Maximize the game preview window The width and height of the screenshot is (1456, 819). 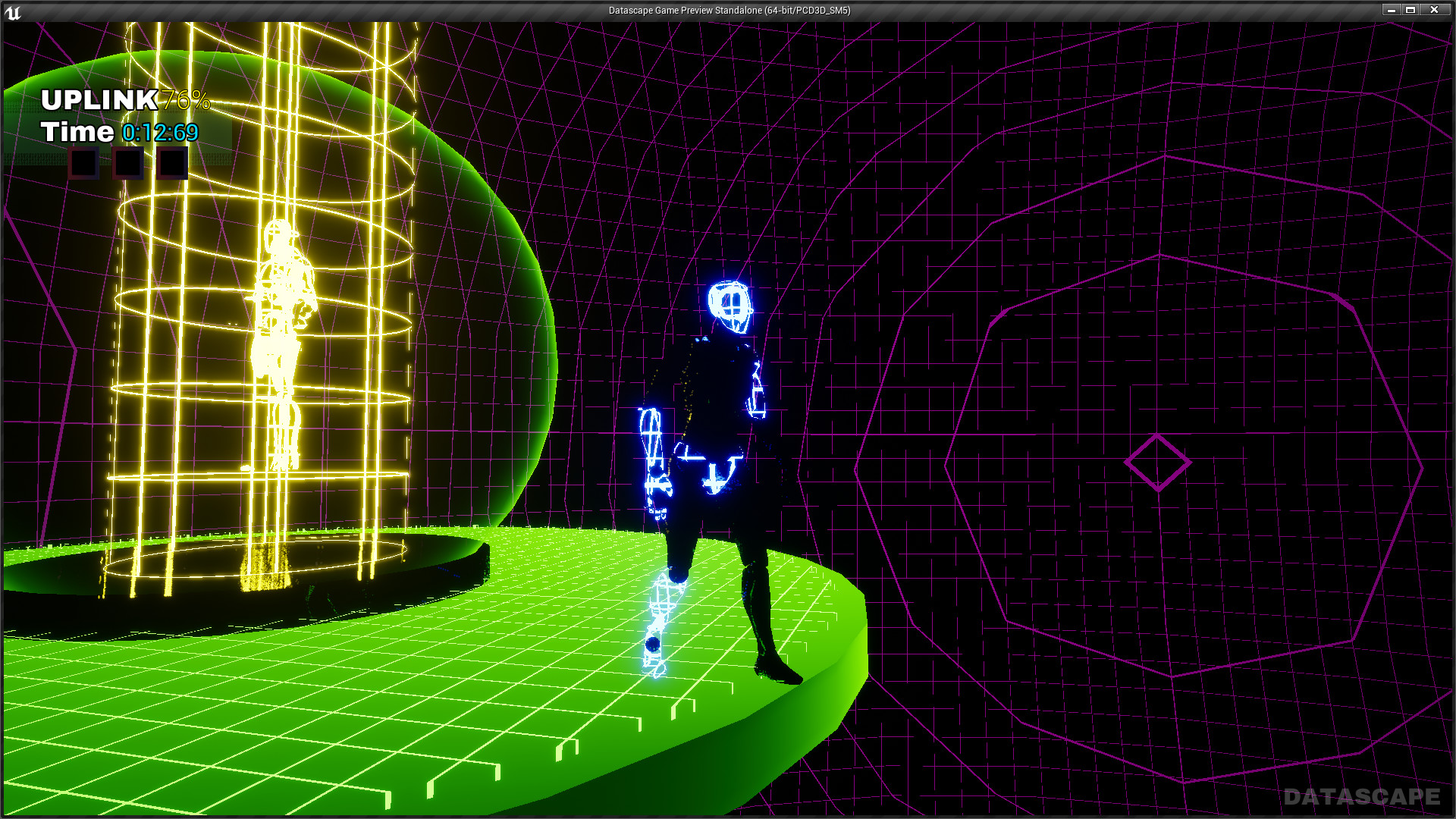[x=1410, y=10]
